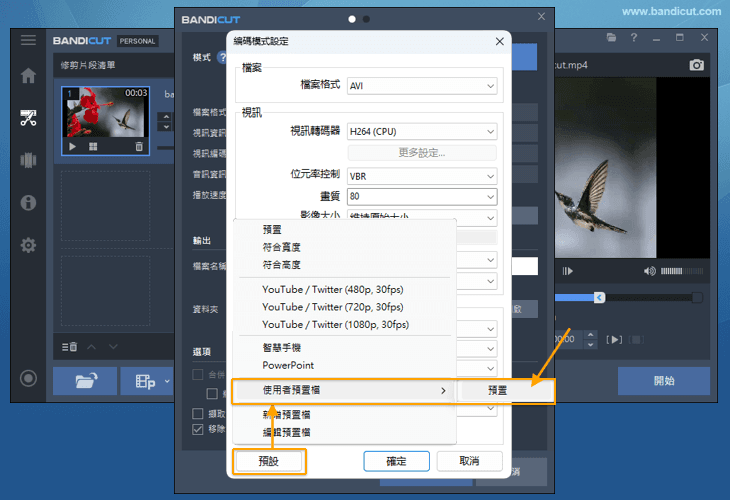Choose 符合寬度 menu item
Image resolution: width=730 pixels, height=500 pixels.
pos(281,247)
